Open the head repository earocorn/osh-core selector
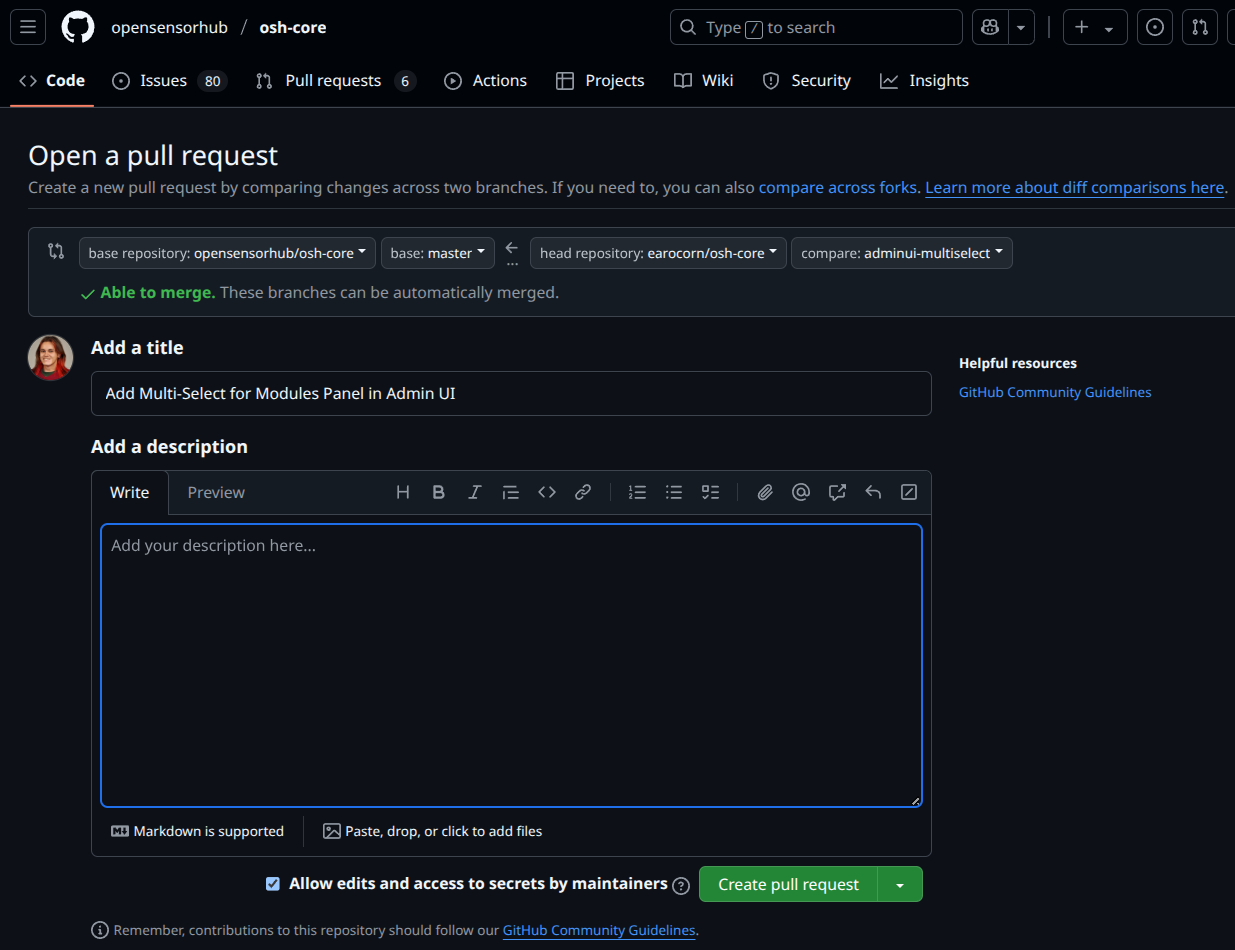This screenshot has height=950, width=1235. coord(657,253)
